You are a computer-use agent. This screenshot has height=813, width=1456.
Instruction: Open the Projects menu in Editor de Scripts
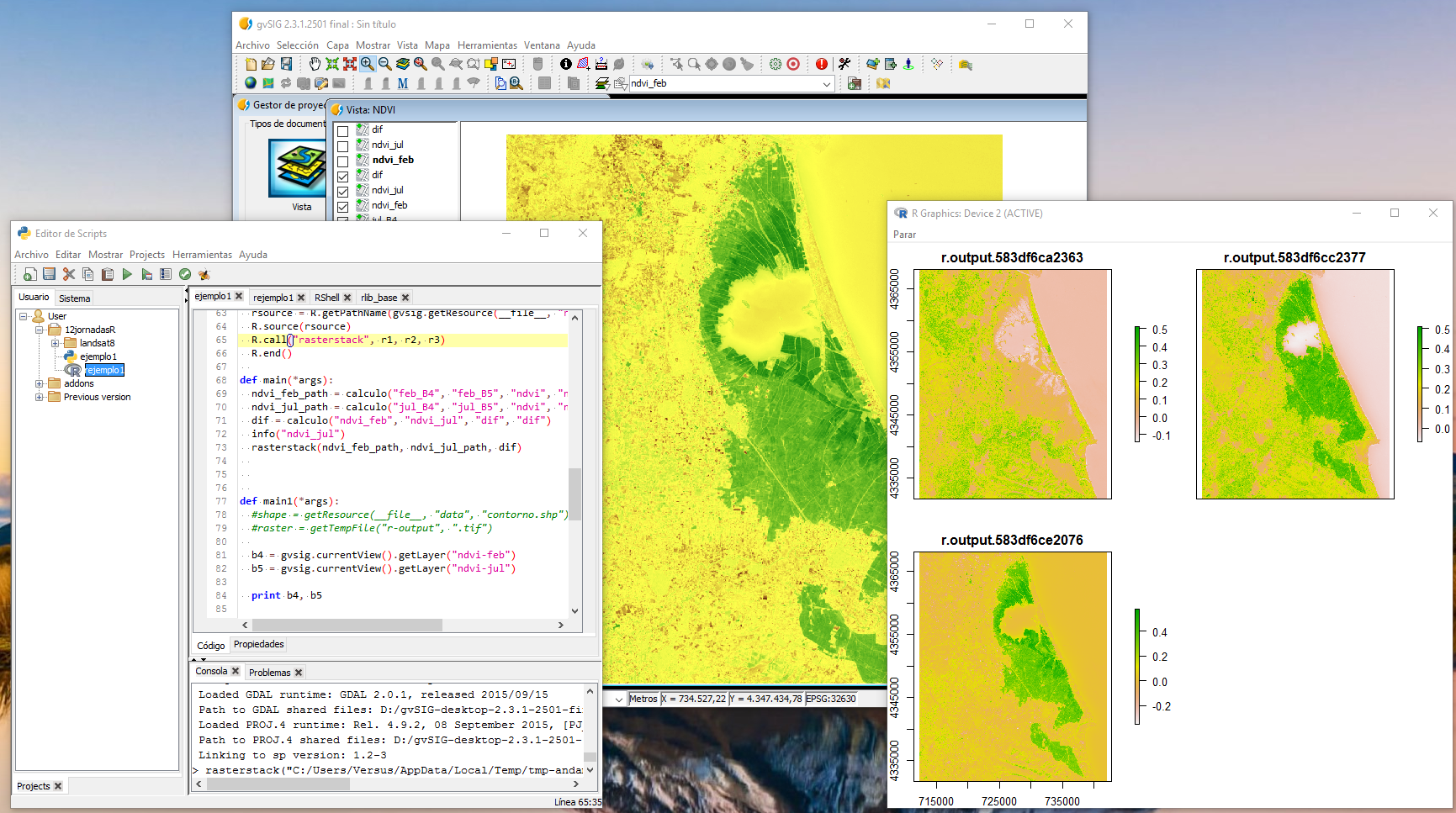(x=147, y=255)
